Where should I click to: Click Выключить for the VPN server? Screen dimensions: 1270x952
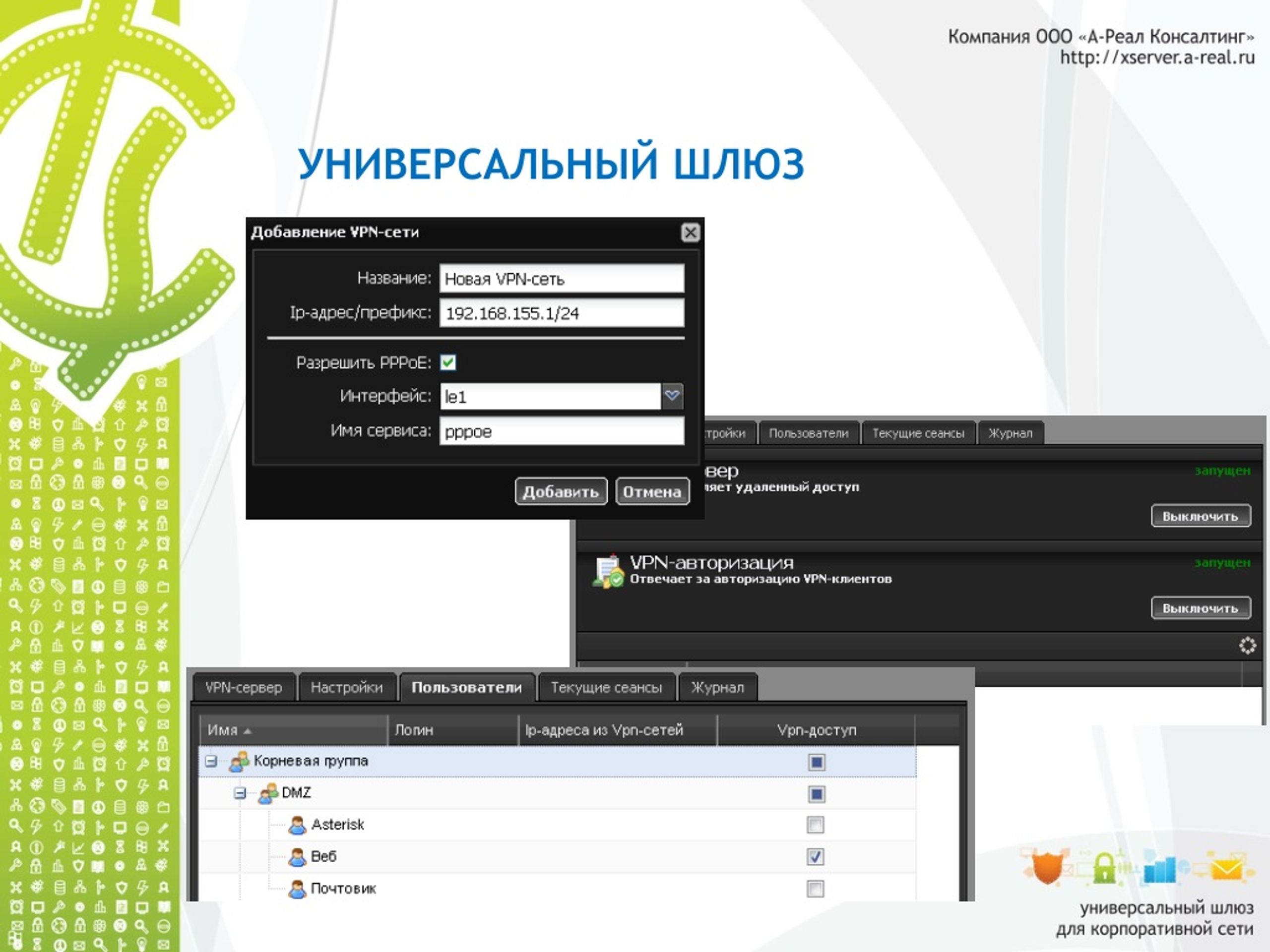point(1201,516)
